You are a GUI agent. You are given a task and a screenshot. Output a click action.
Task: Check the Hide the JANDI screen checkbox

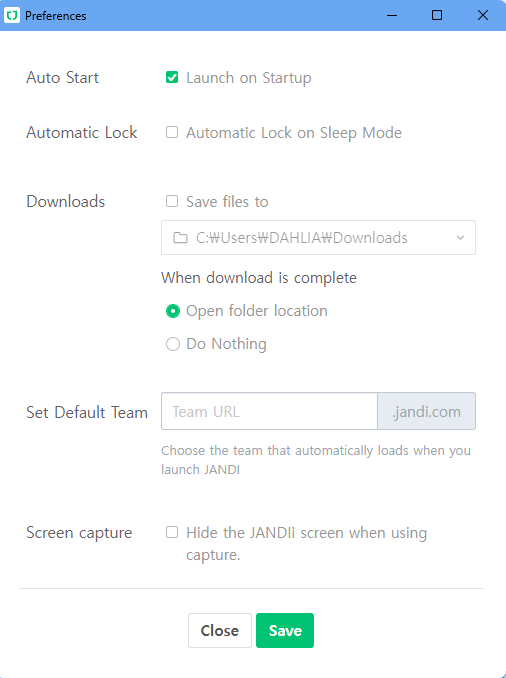coord(172,532)
